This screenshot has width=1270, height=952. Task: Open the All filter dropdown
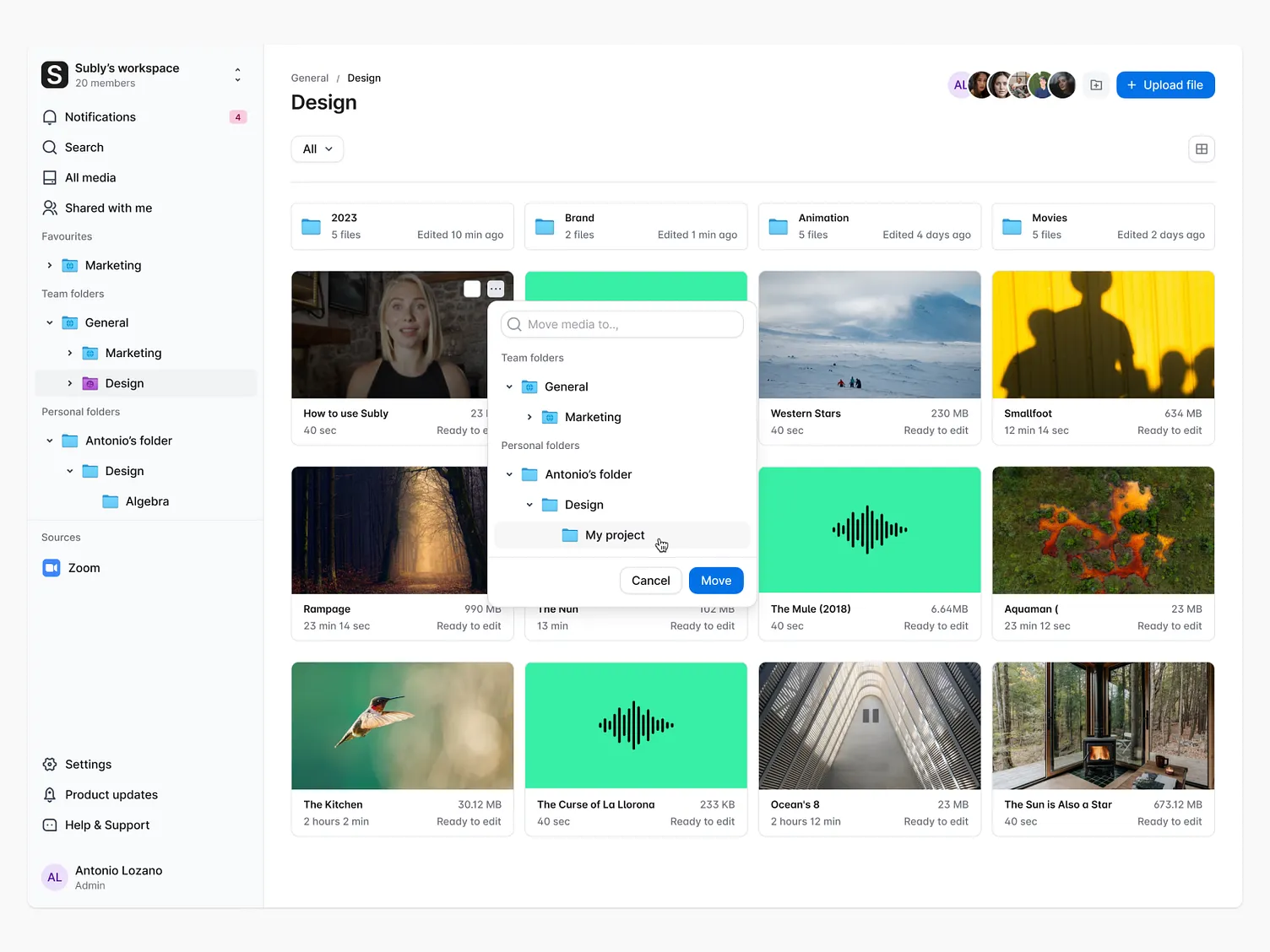click(x=317, y=149)
